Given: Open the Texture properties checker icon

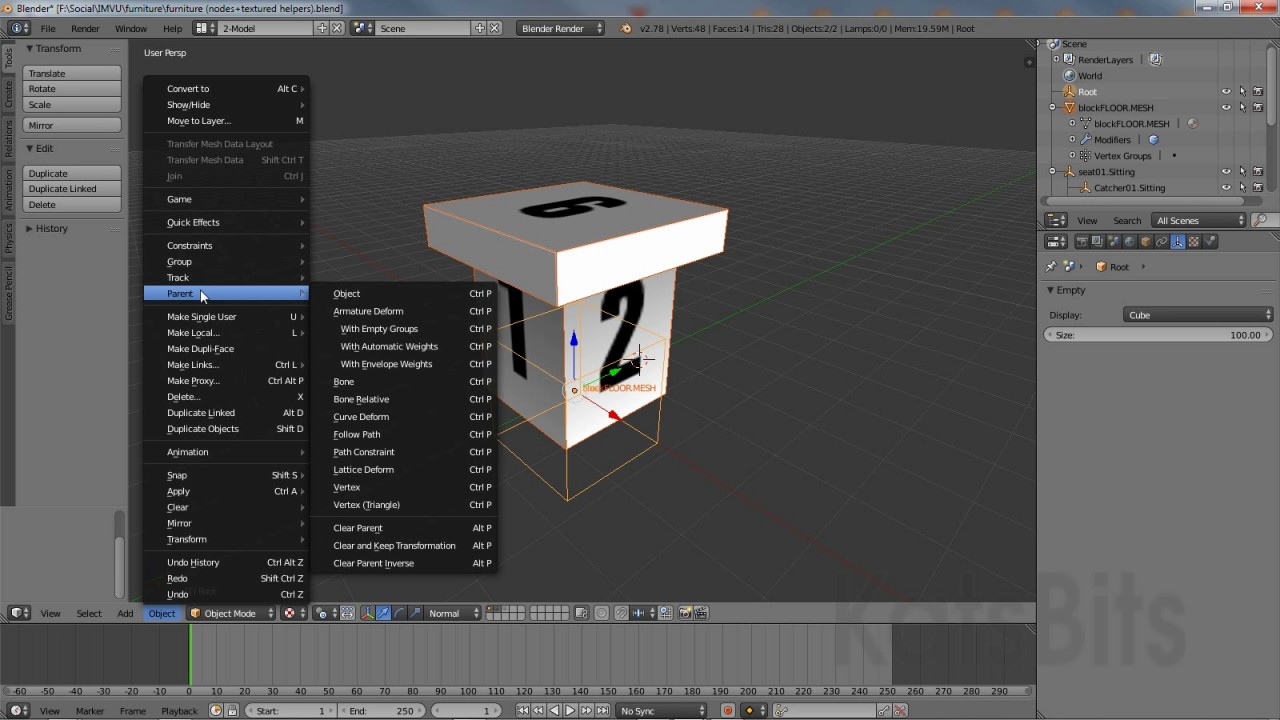Looking at the screenshot, I should (x=1193, y=241).
